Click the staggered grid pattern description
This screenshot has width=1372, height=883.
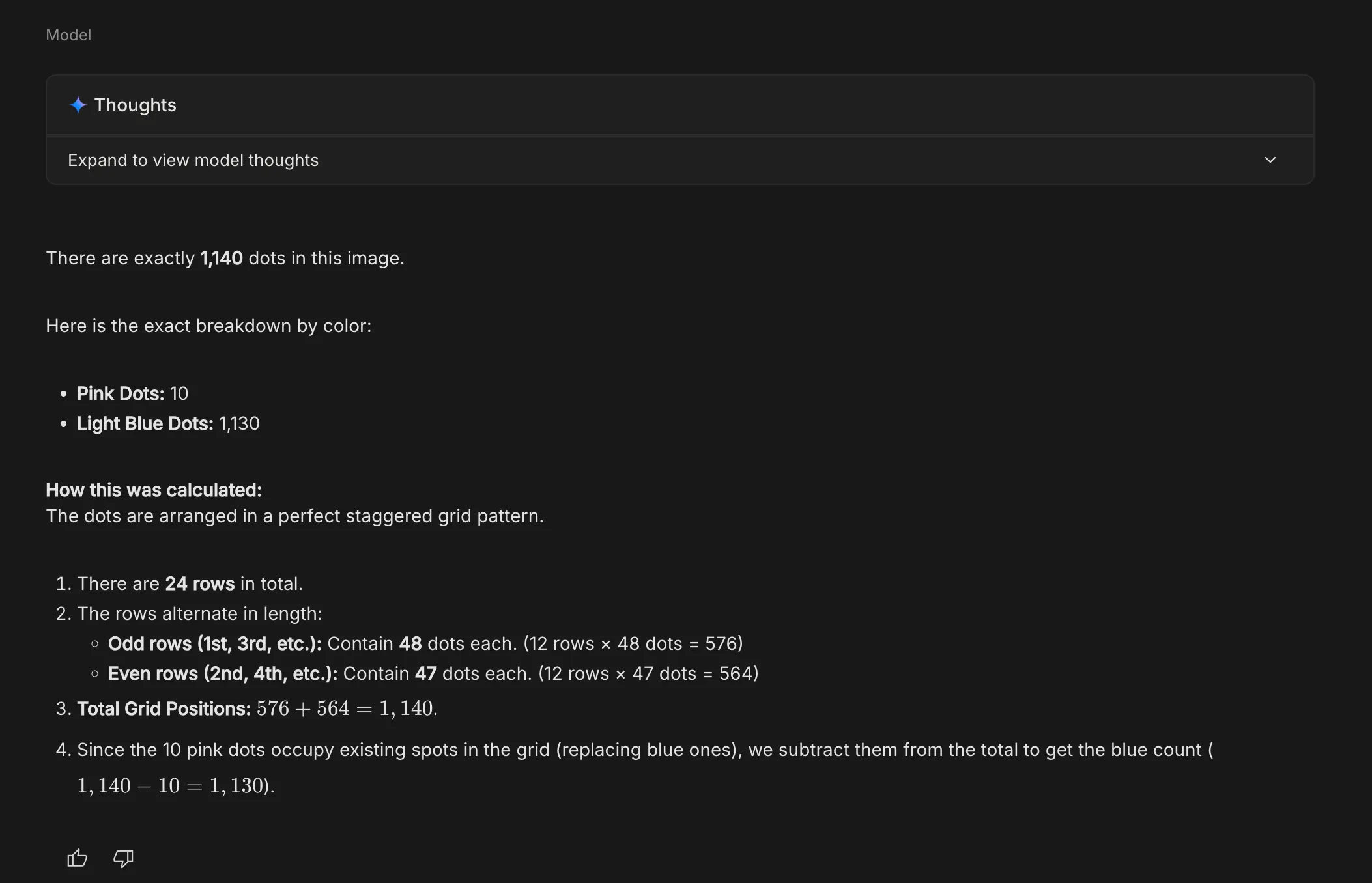click(x=294, y=516)
